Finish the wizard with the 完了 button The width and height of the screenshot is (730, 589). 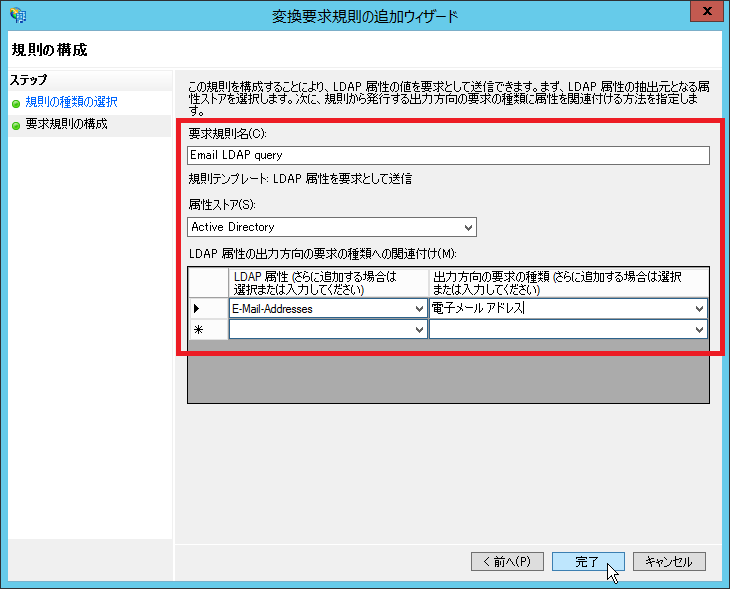pyautogui.click(x=588, y=562)
